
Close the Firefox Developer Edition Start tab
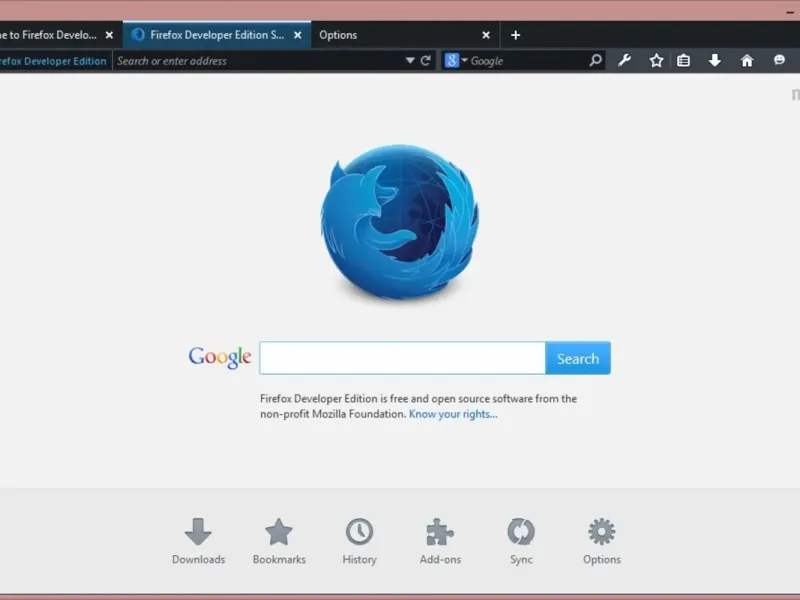coord(298,35)
